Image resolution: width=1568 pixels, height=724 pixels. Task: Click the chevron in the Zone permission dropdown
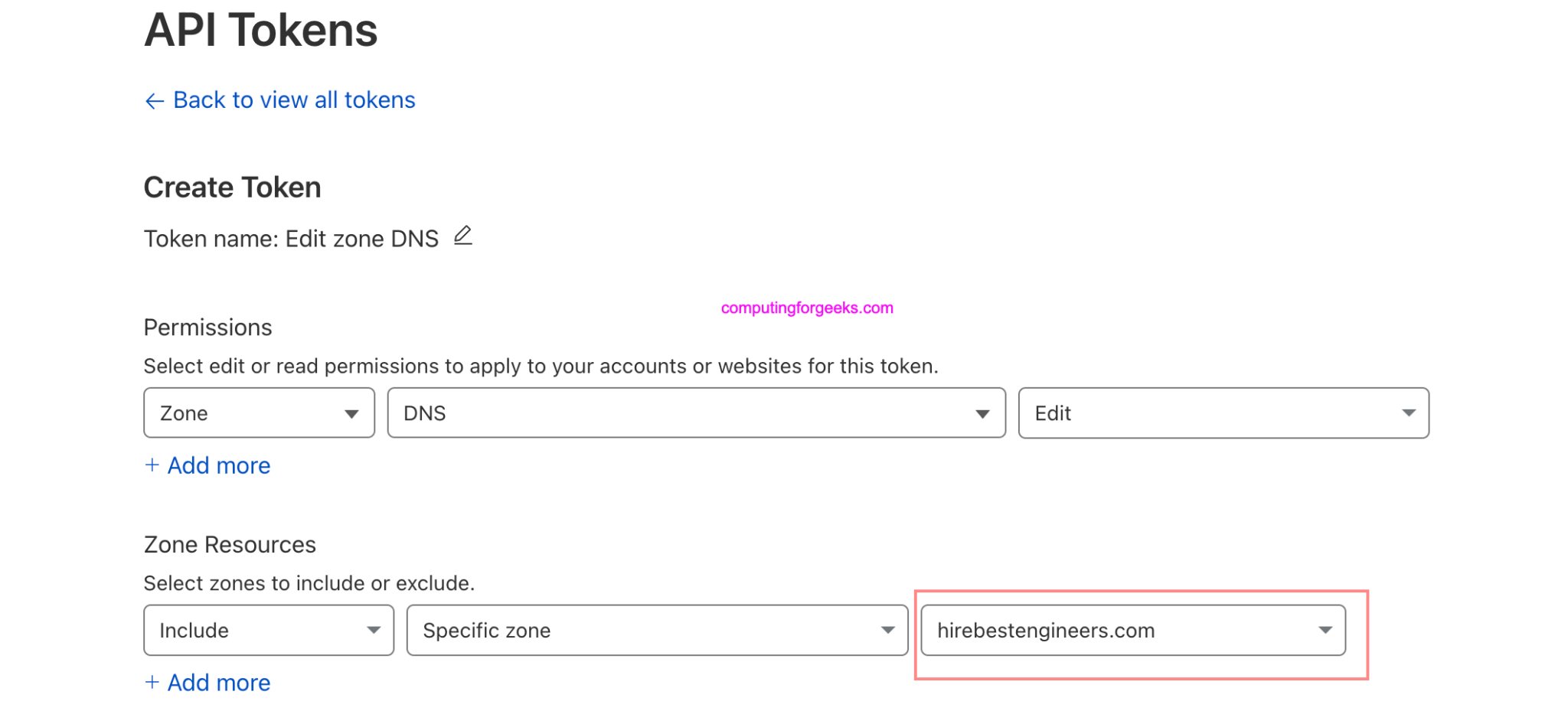click(x=352, y=413)
